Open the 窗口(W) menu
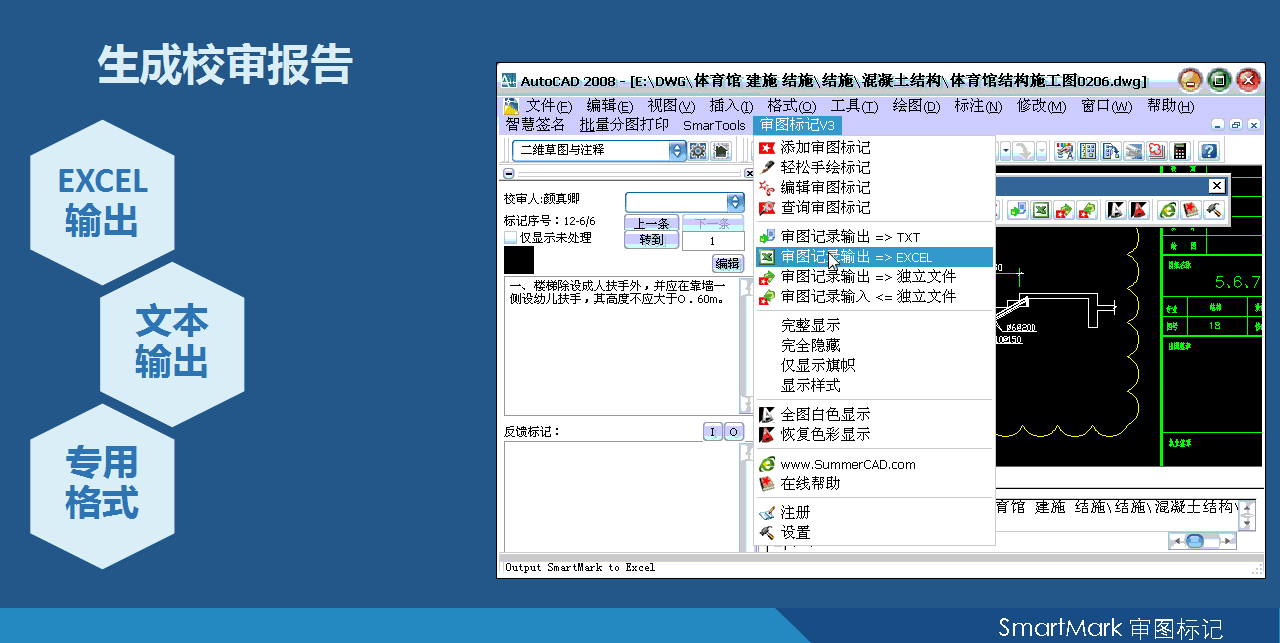The height and width of the screenshot is (643, 1280). coord(1106,106)
